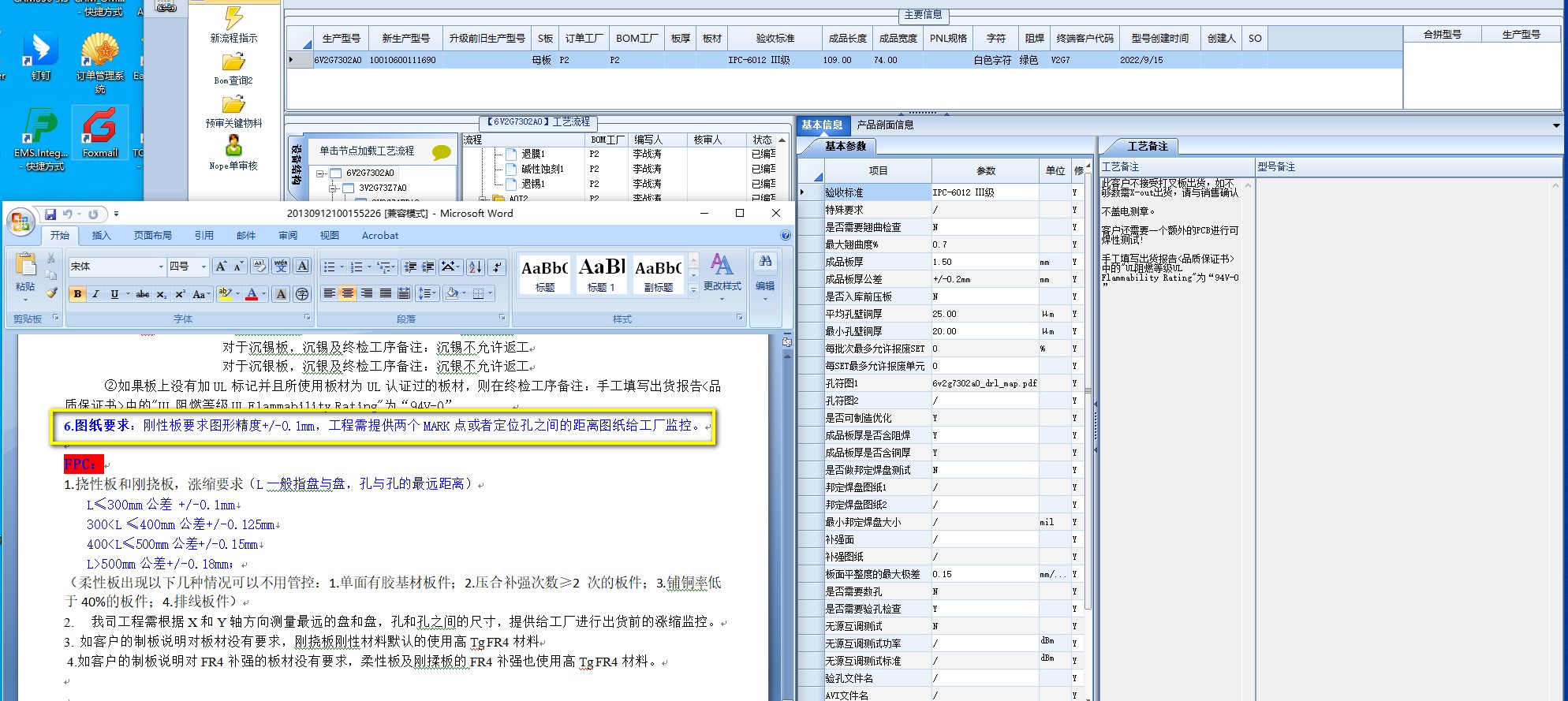Screen dimensions: 1568x701
Task: Apply distributed alignment to paragraph
Action: coord(404,294)
